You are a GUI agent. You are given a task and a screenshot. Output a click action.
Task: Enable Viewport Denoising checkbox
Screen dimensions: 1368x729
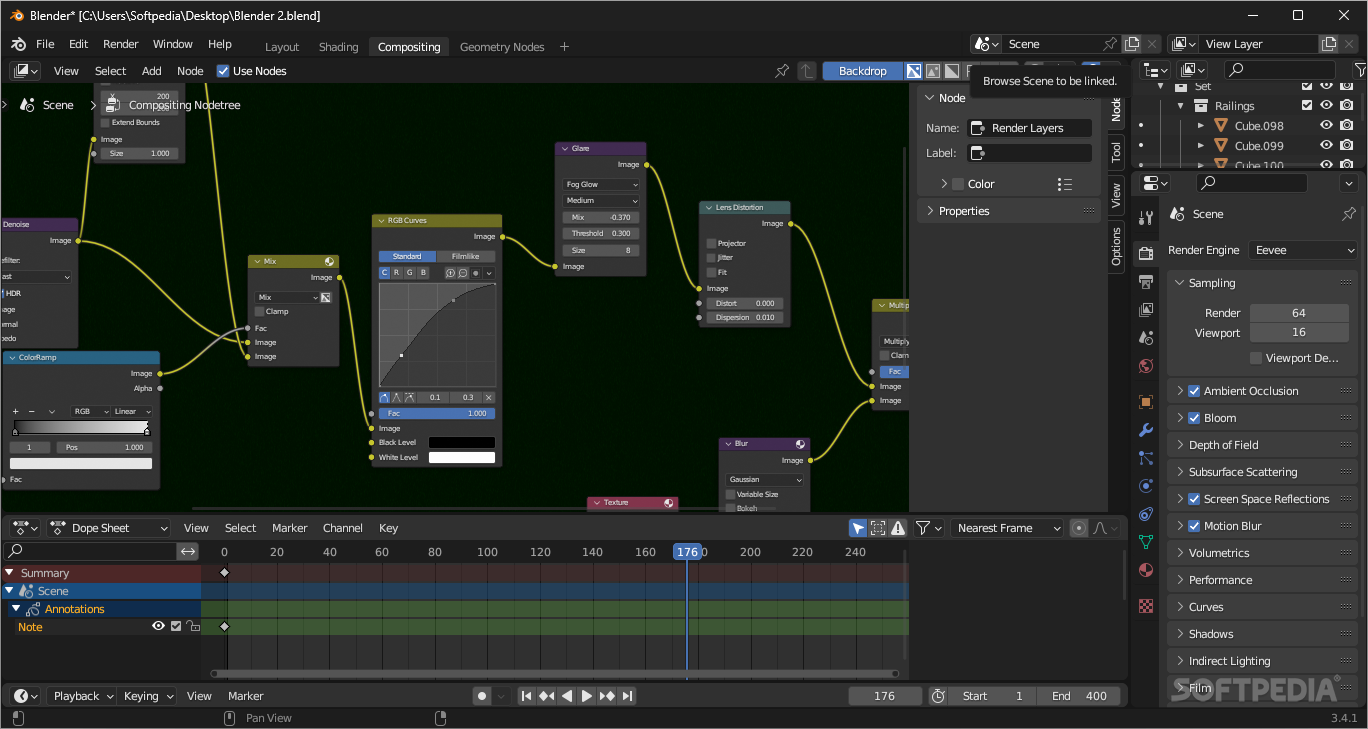(x=1256, y=358)
